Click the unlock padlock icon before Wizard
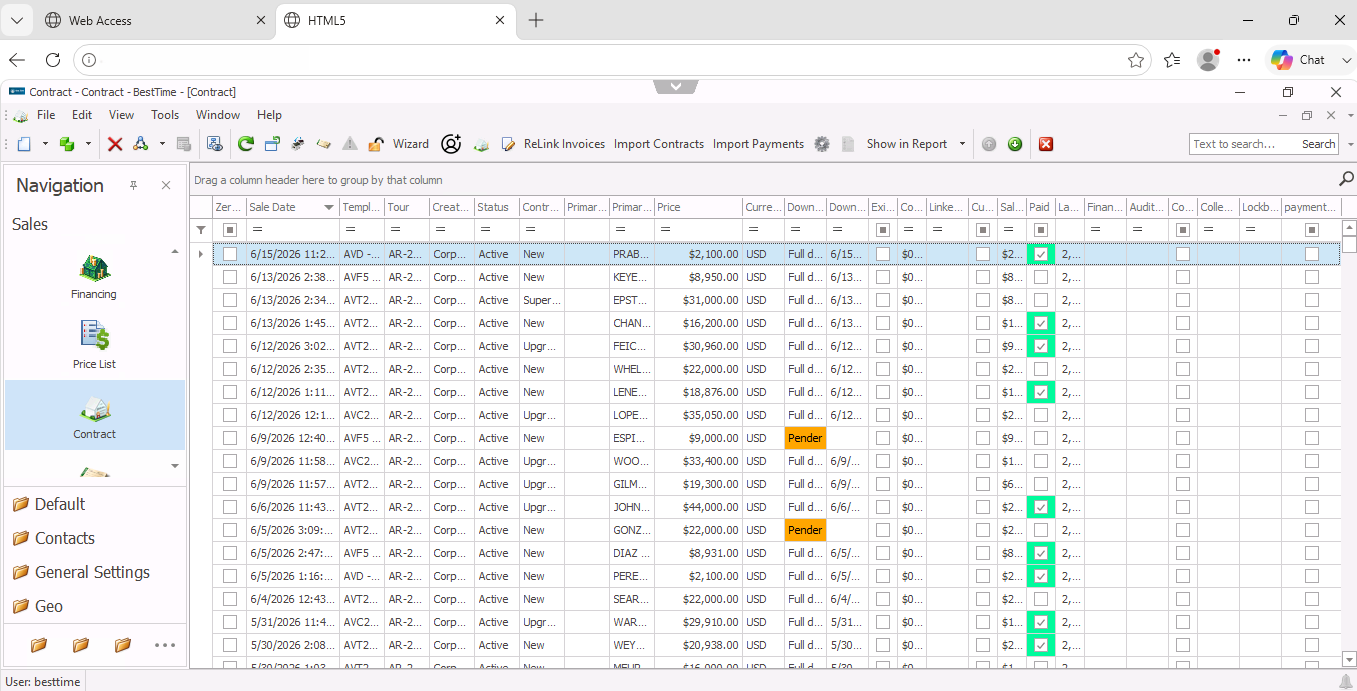This screenshot has height=691, width=1357. tap(376, 144)
